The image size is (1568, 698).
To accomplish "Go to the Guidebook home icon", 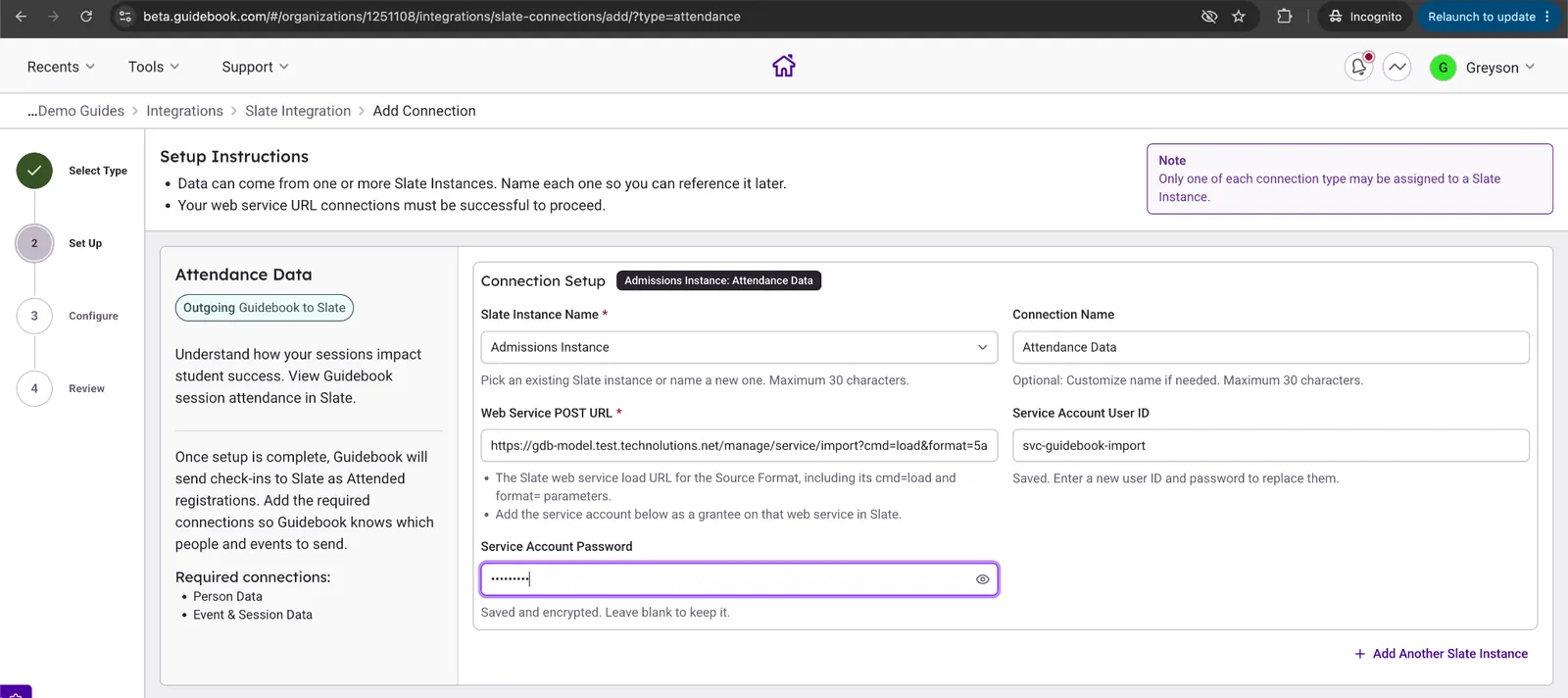I will [x=784, y=66].
